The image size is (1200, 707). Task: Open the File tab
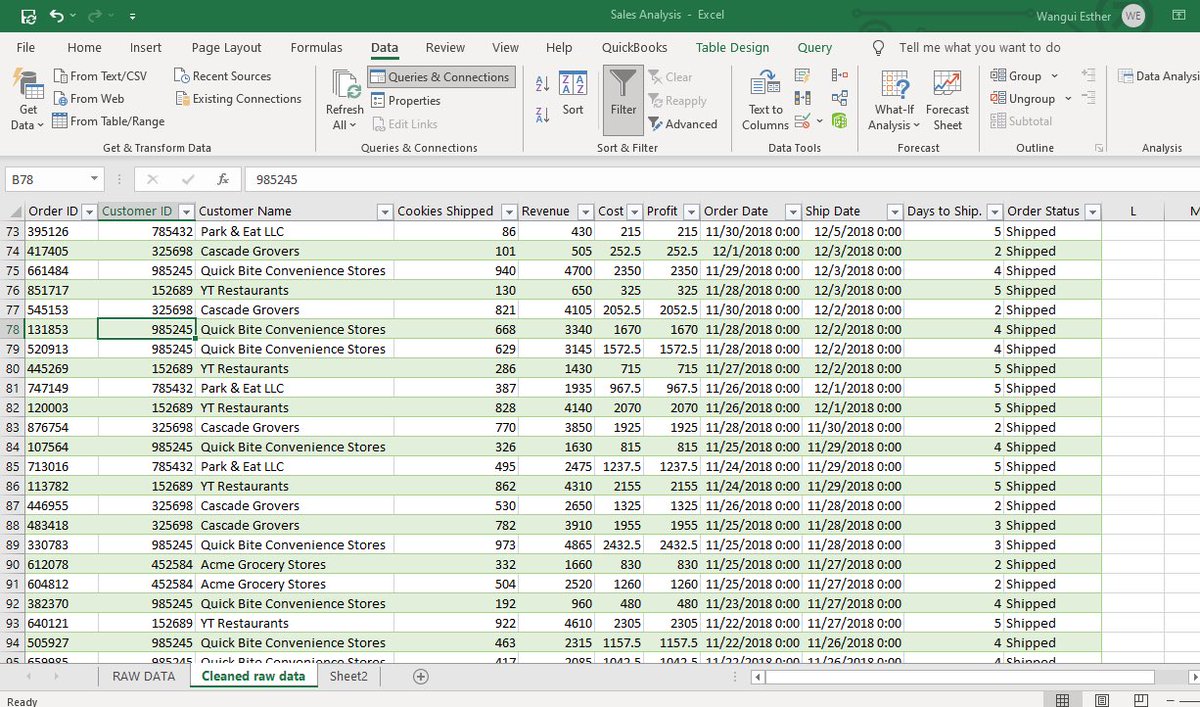click(26, 47)
